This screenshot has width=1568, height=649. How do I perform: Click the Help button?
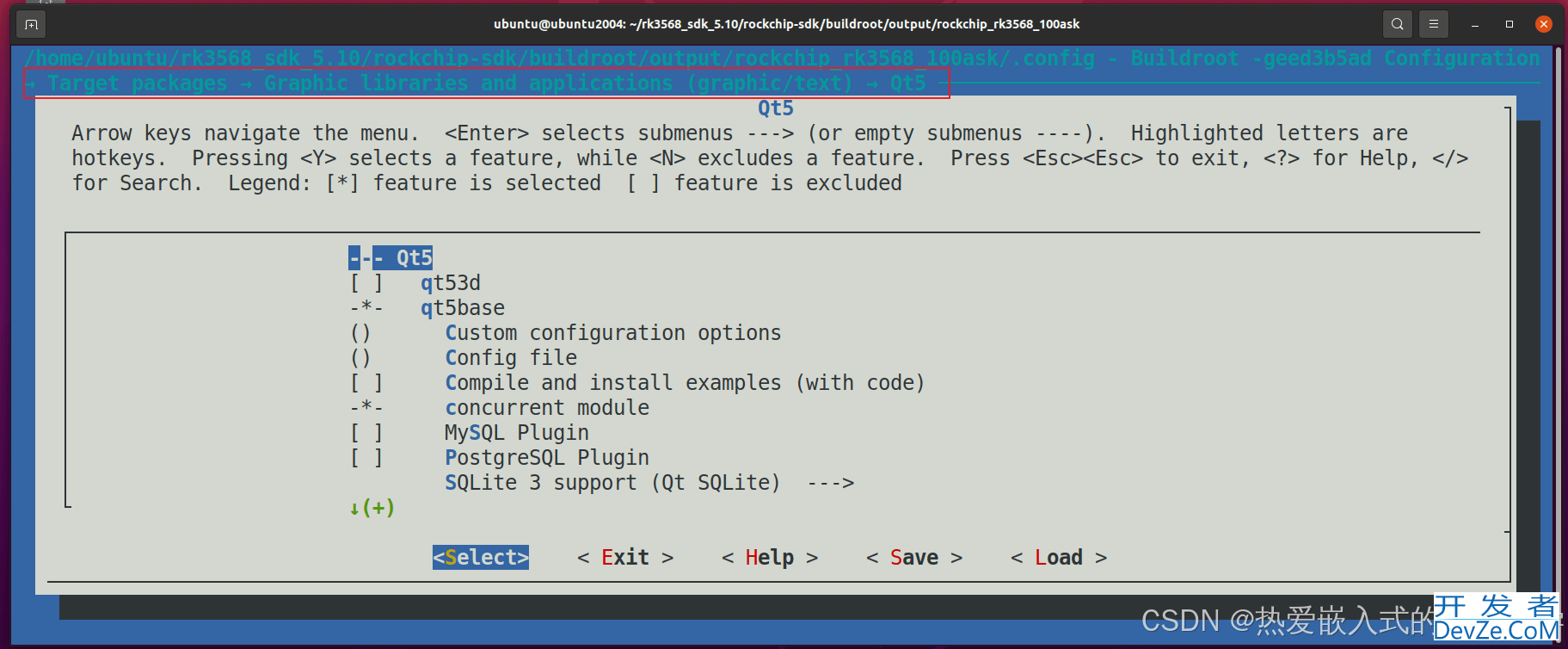pos(770,558)
